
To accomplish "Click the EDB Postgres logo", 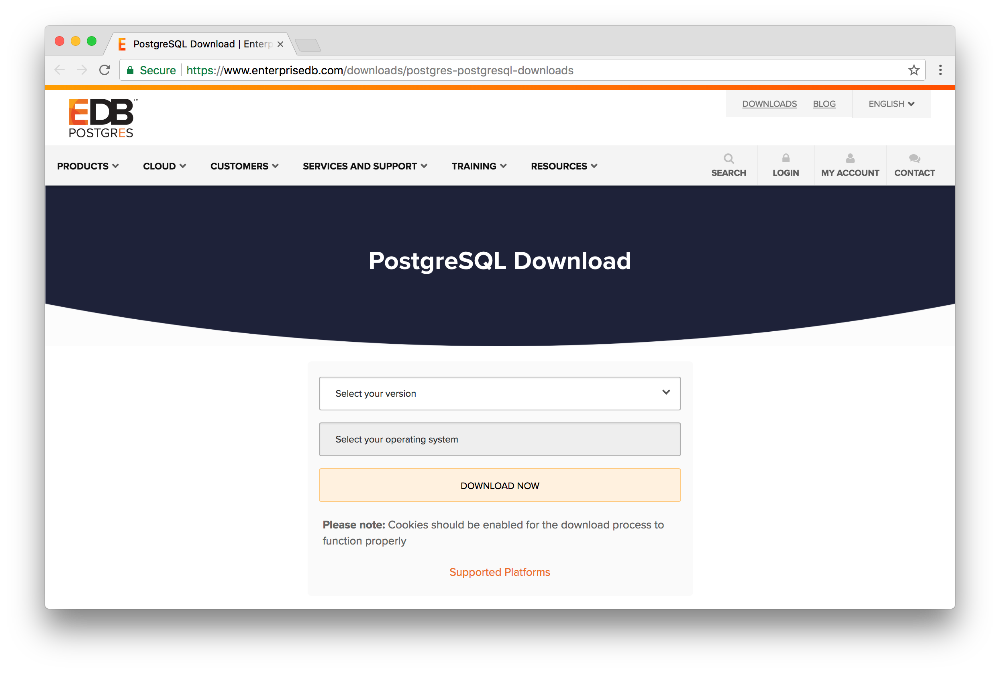I will [102, 118].
